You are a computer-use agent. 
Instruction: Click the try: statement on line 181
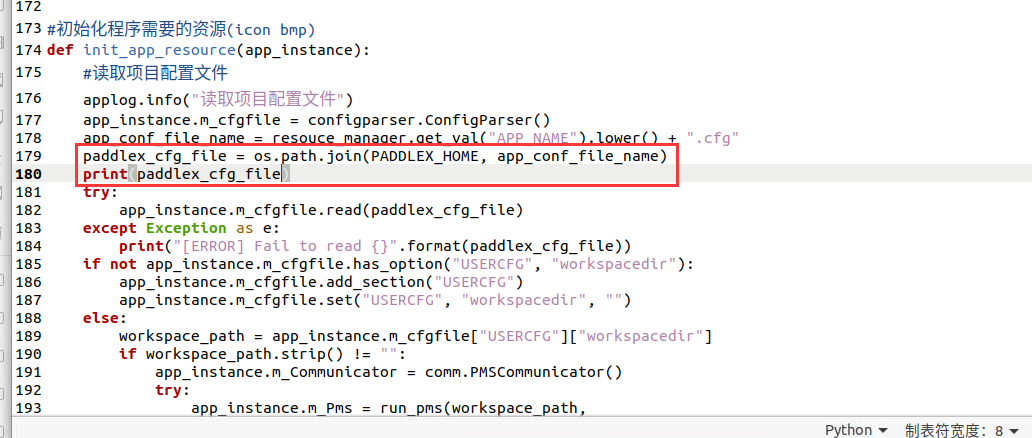coord(100,192)
